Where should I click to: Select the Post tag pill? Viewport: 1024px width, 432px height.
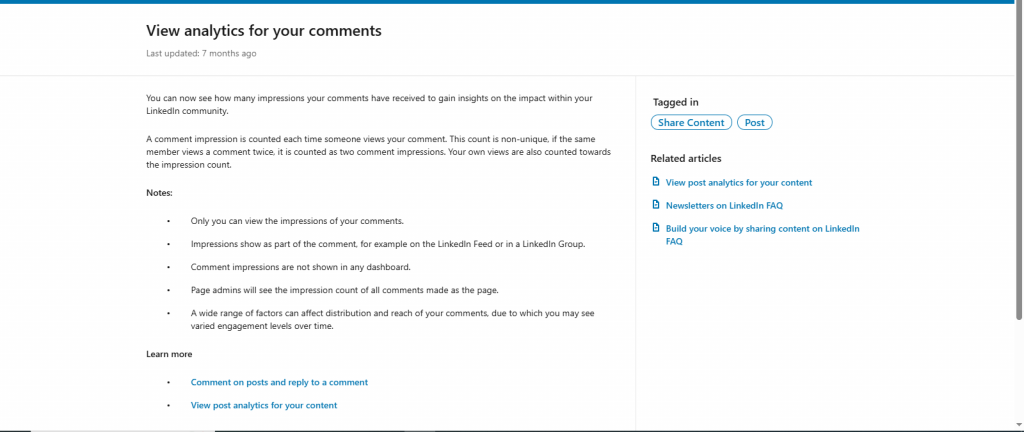click(755, 123)
